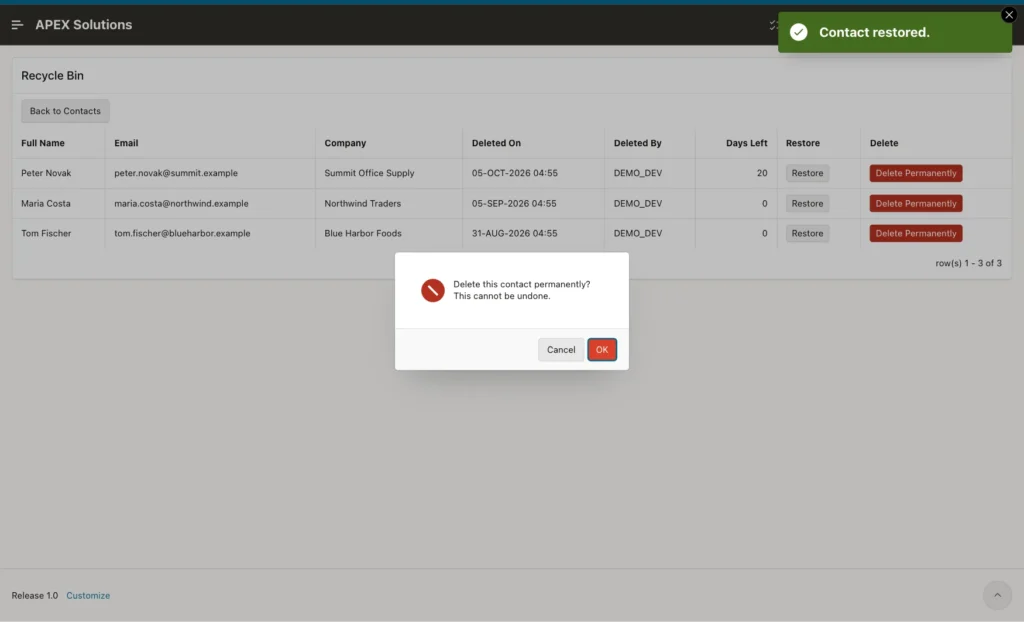Click email peter.novak@summit.example
The image size is (1024, 622).
176,173
